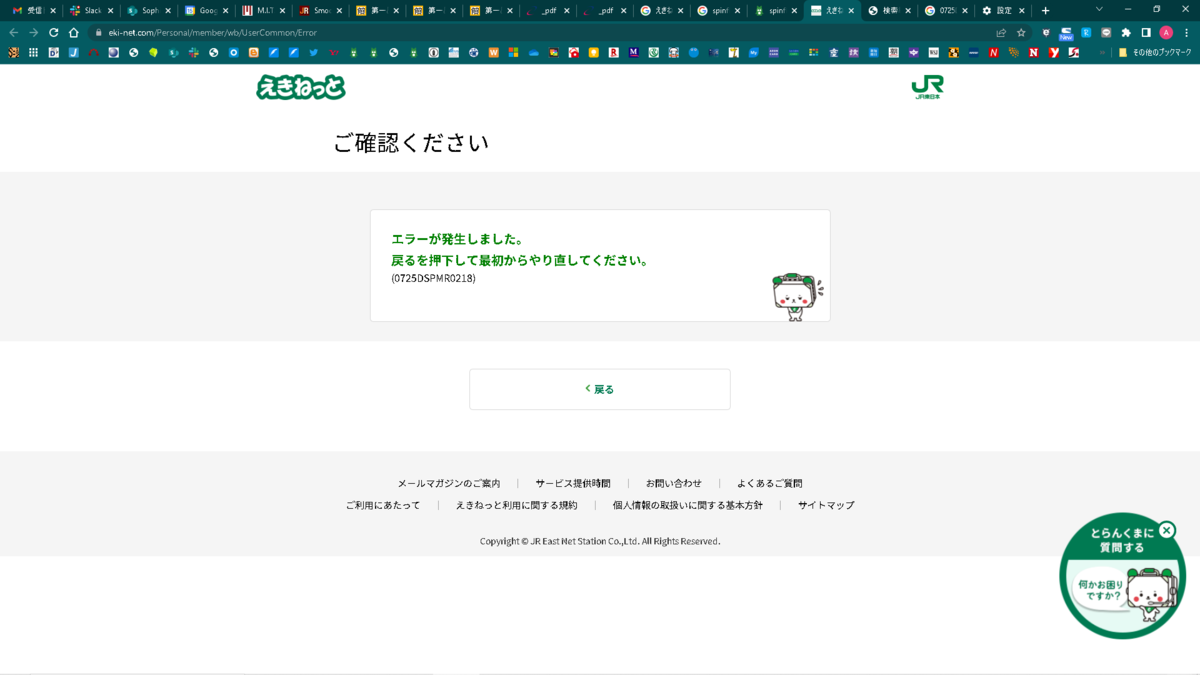The image size is (1200, 675).
Task: Expand その他のブックマーク folder
Action: (1157, 53)
